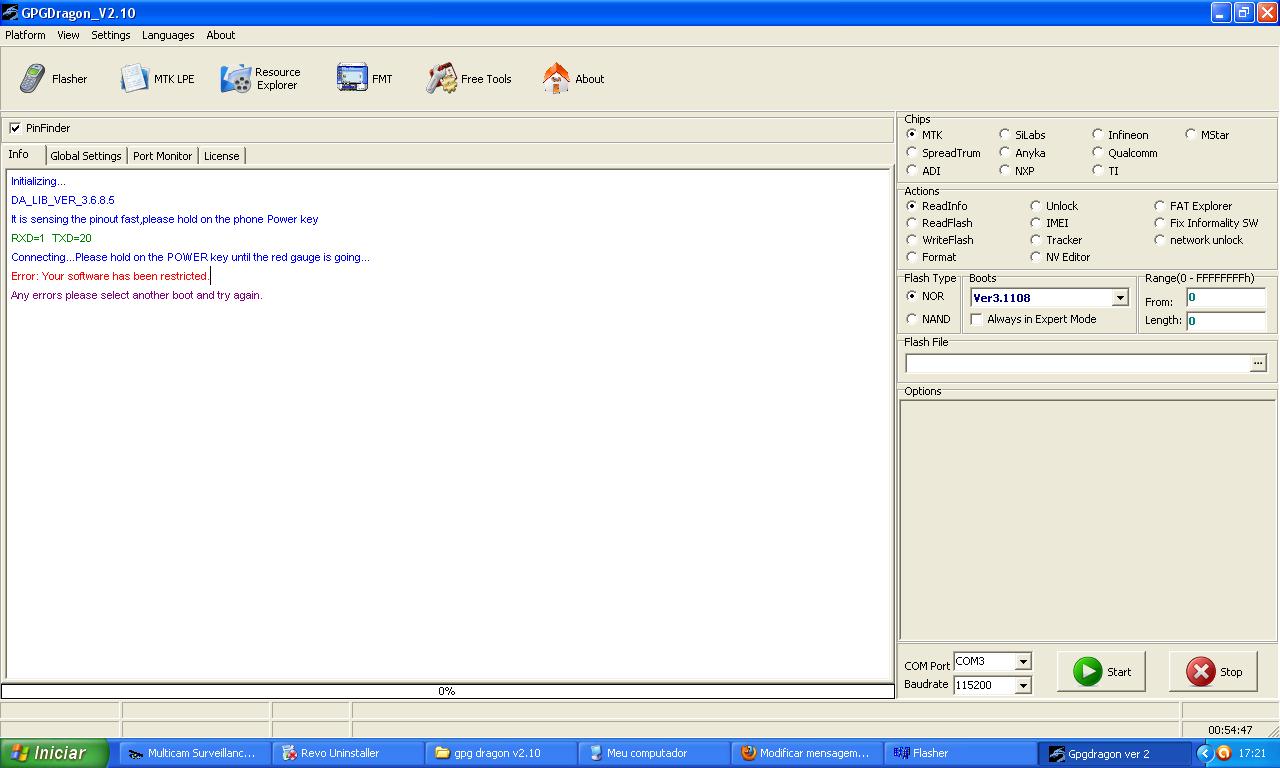Select SiLabs chip option

[x=1004, y=135]
